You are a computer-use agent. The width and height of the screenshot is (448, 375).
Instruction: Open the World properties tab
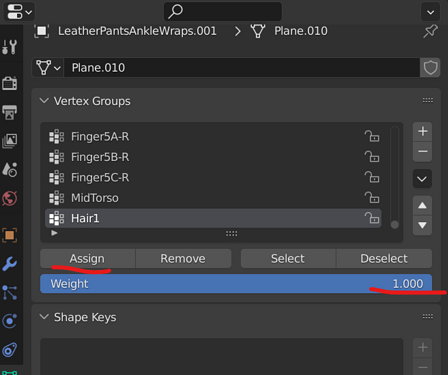point(10,199)
